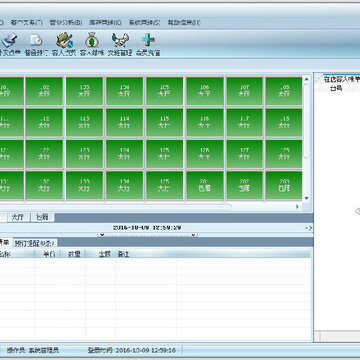Select hall table tile 107
Screen dimensions: 360x360
pyautogui.click(x=245, y=91)
